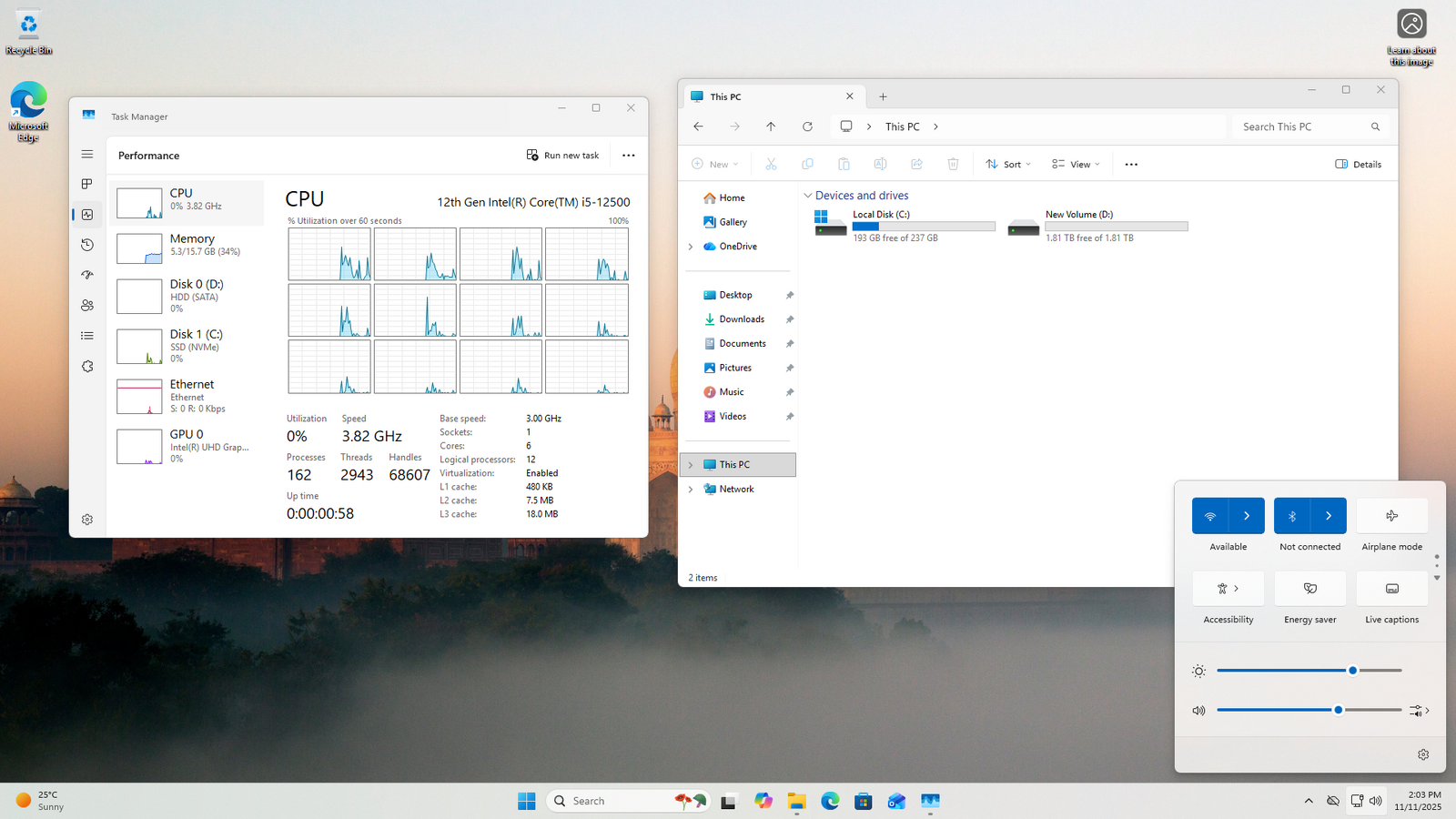Toggle Wi-Fi in quick settings
The image size is (1456, 819).
tap(1210, 516)
